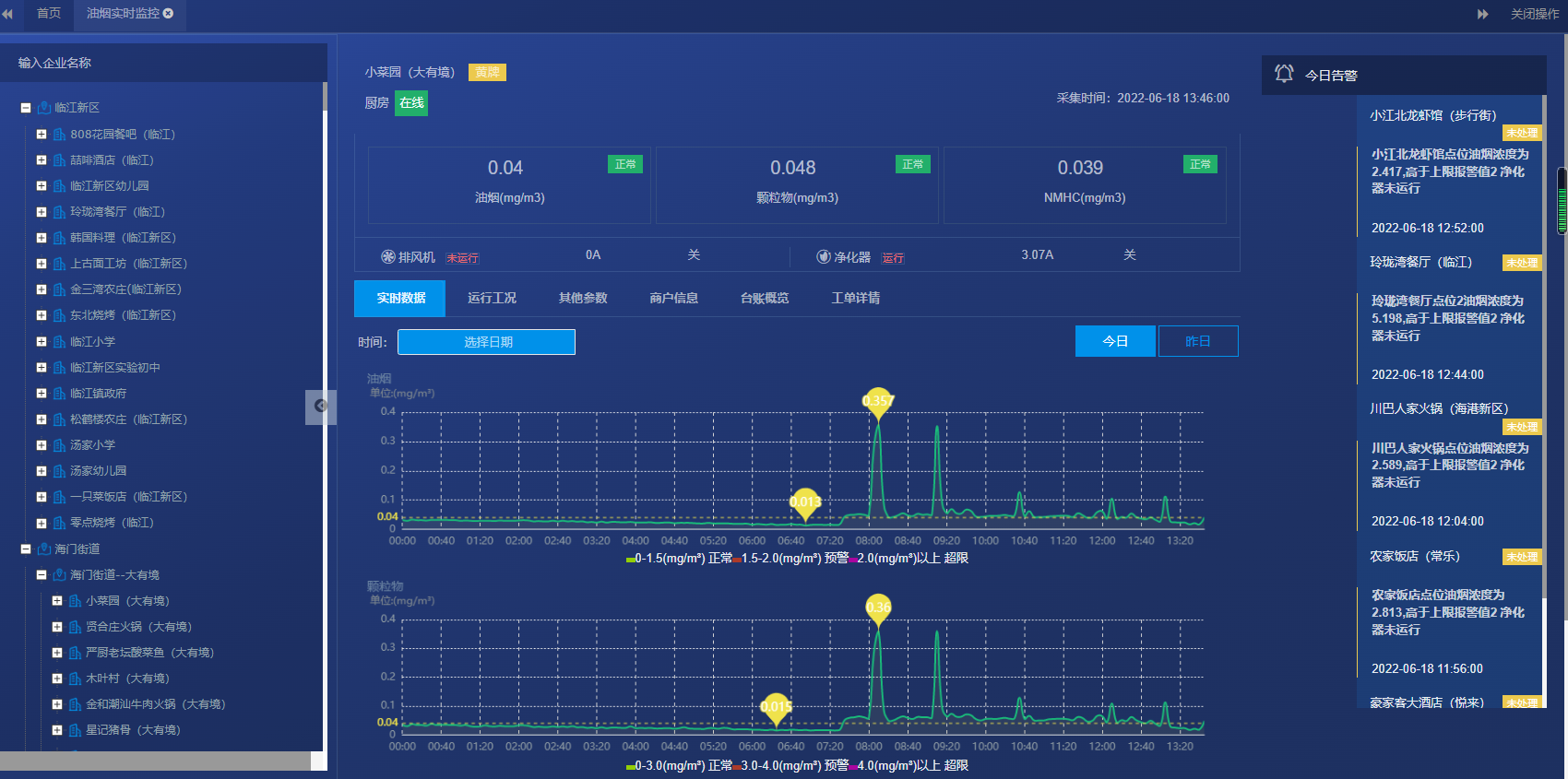Click the 选择日期 date picker button
1568x779 pixels.
[x=486, y=342]
